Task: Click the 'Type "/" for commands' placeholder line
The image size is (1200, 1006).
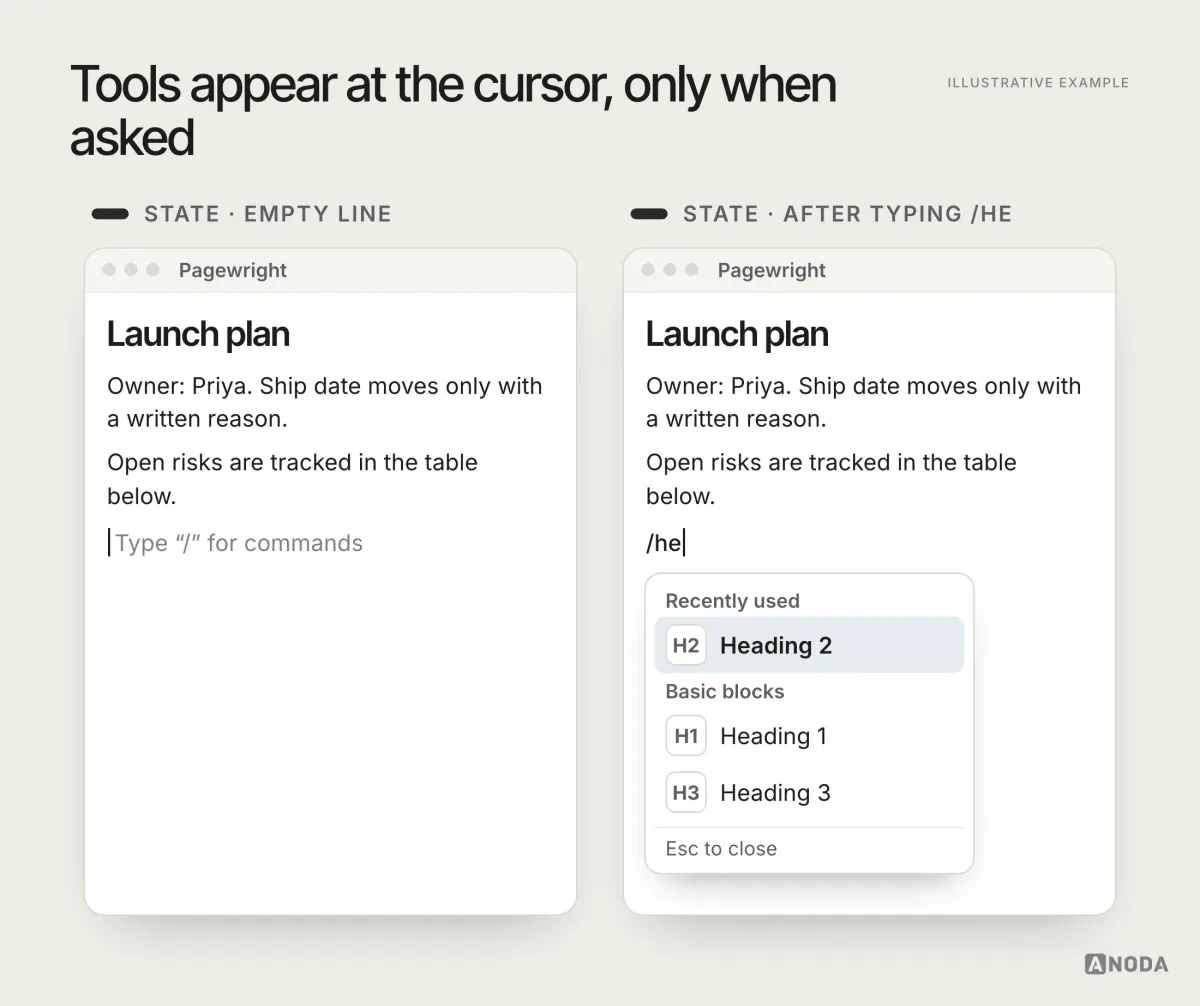Action: (236, 543)
